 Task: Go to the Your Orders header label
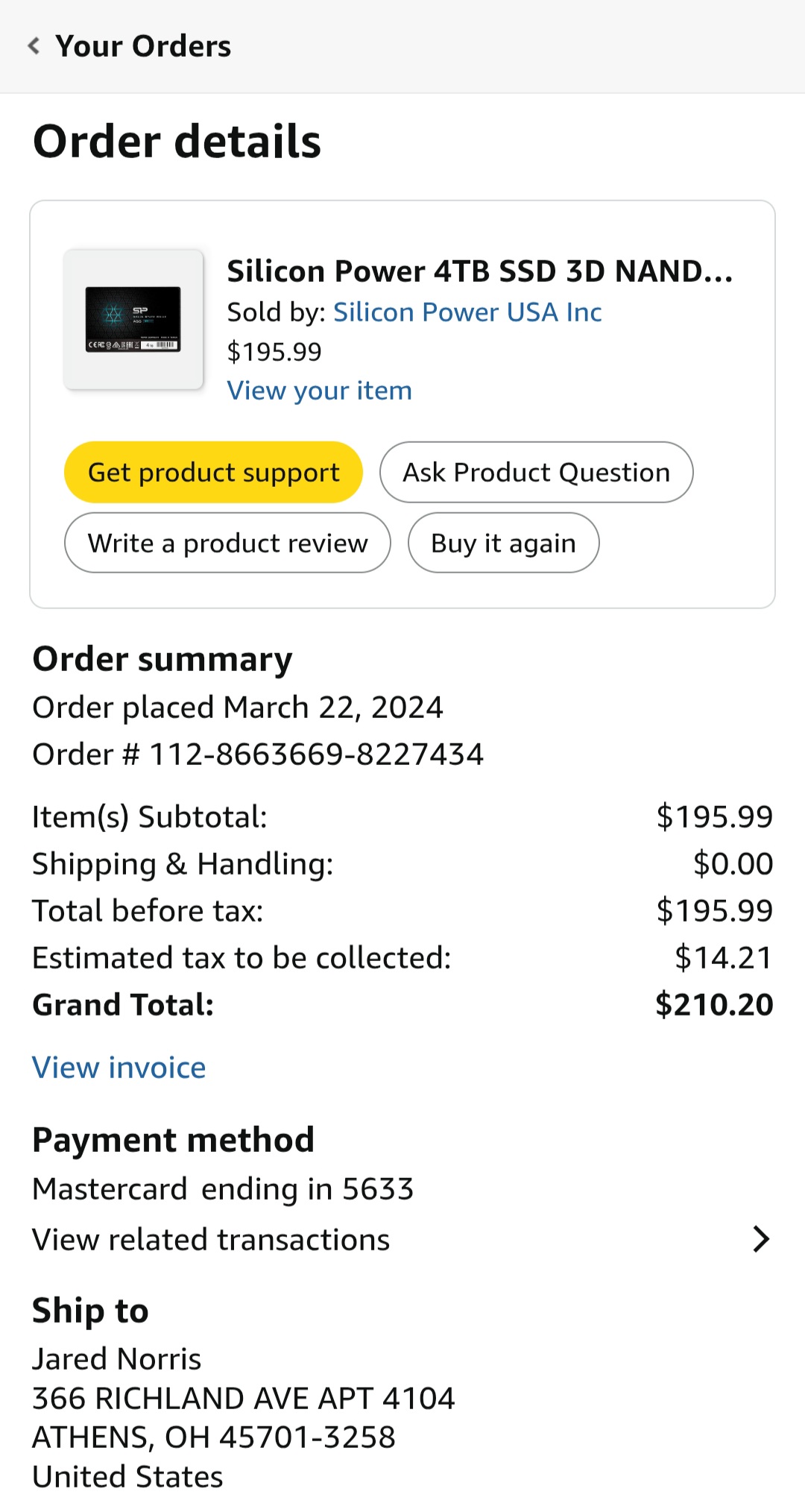pos(143,46)
